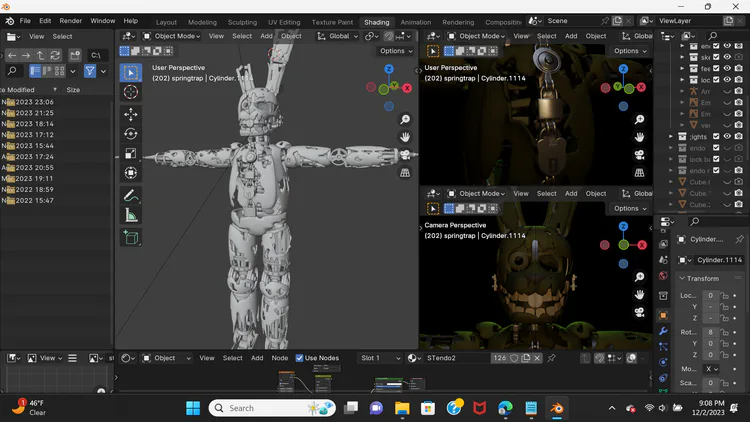Switch file browser to thumbnail view
750x422 pixels.
(x=59, y=71)
